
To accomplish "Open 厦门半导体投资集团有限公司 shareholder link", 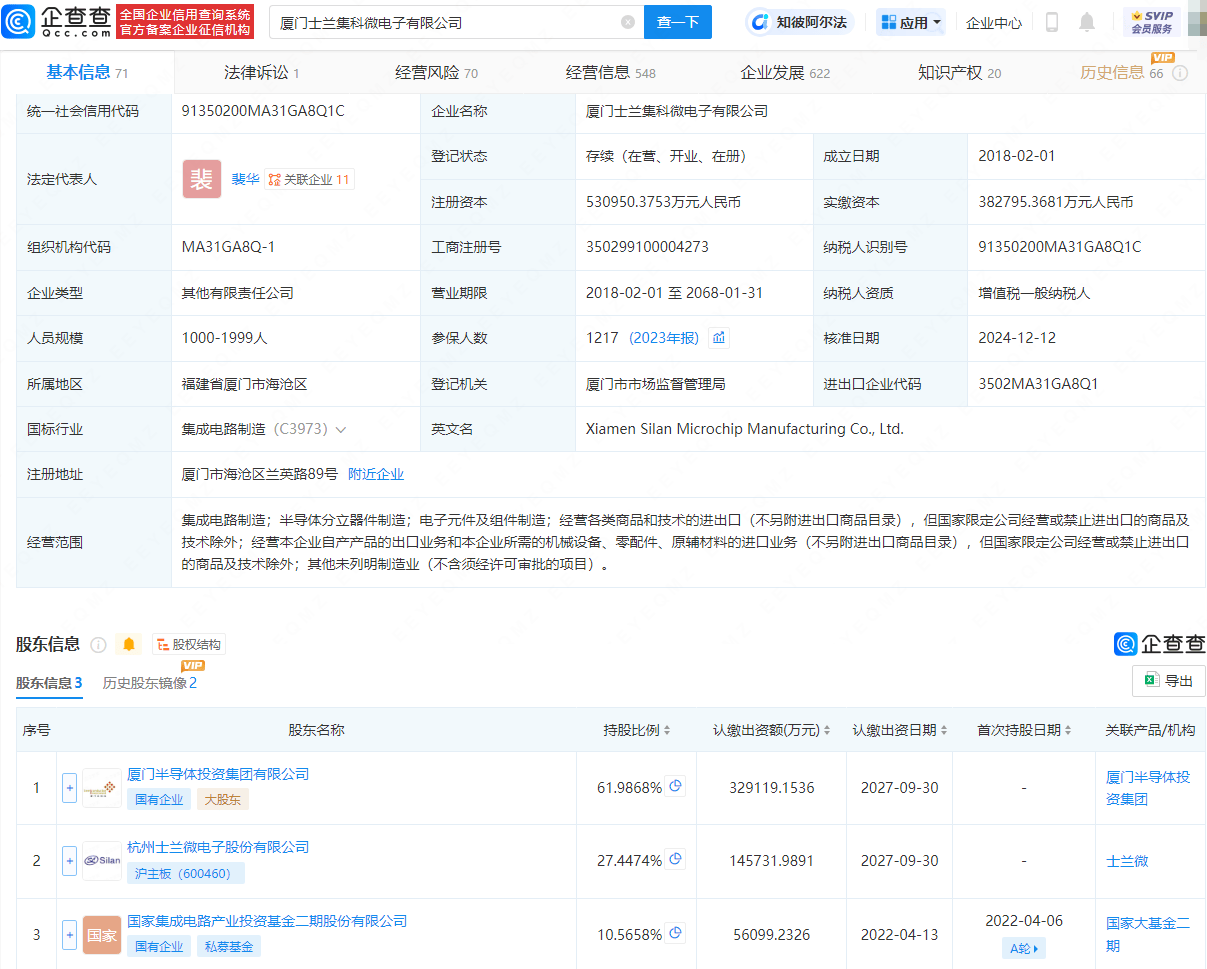I will (x=218, y=774).
